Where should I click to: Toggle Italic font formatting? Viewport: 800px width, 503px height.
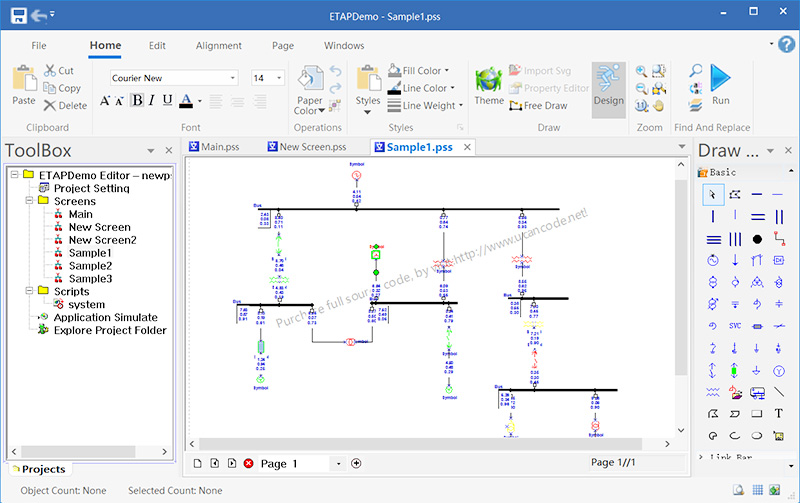click(x=152, y=100)
